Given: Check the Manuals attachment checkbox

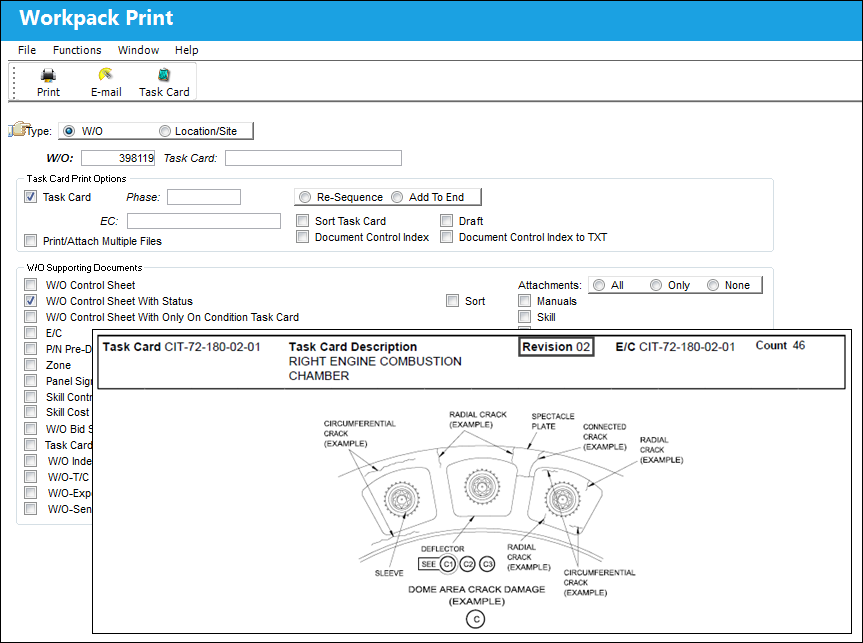Looking at the screenshot, I should [525, 301].
